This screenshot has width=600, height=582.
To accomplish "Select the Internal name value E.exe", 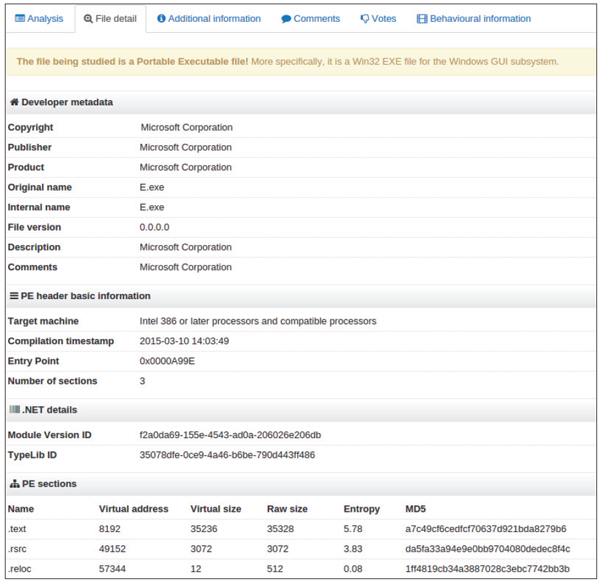I will (152, 207).
